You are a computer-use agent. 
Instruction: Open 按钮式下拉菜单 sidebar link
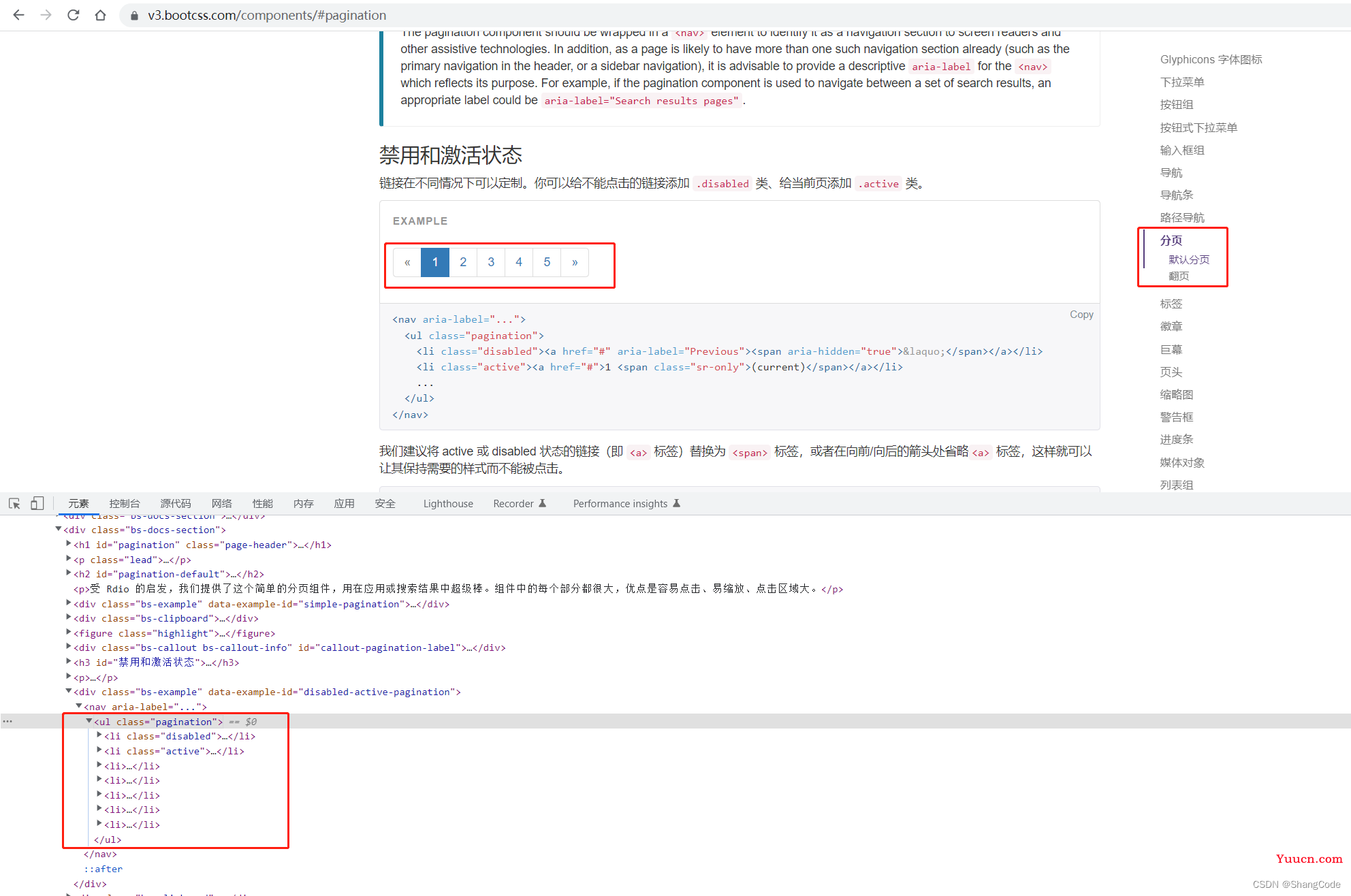pos(1198,127)
